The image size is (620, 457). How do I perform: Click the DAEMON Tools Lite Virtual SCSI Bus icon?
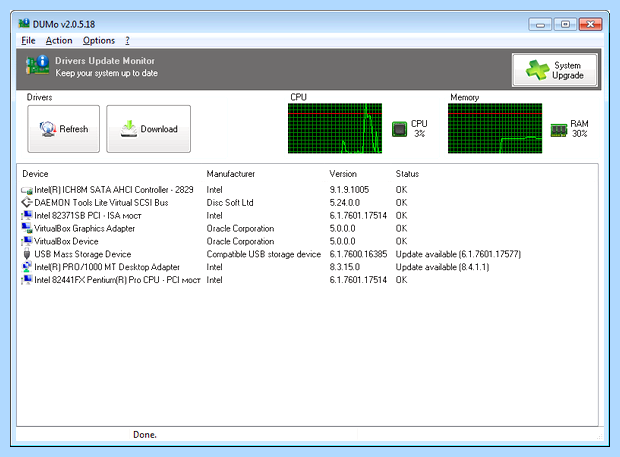pos(26,203)
